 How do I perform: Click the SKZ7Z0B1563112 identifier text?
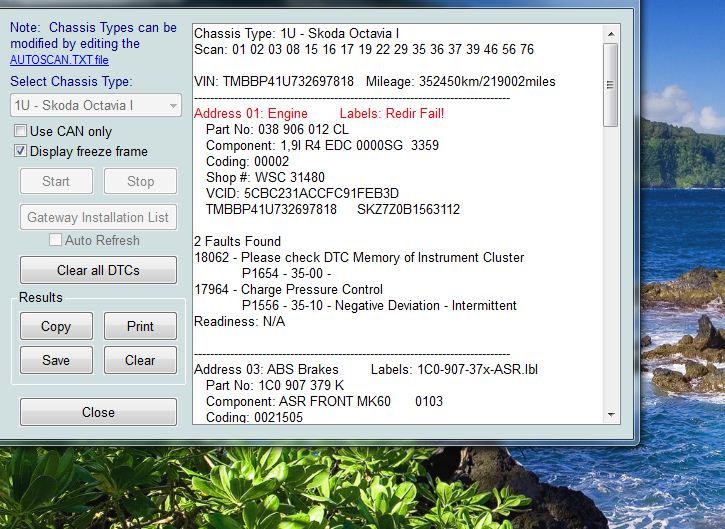coord(408,209)
